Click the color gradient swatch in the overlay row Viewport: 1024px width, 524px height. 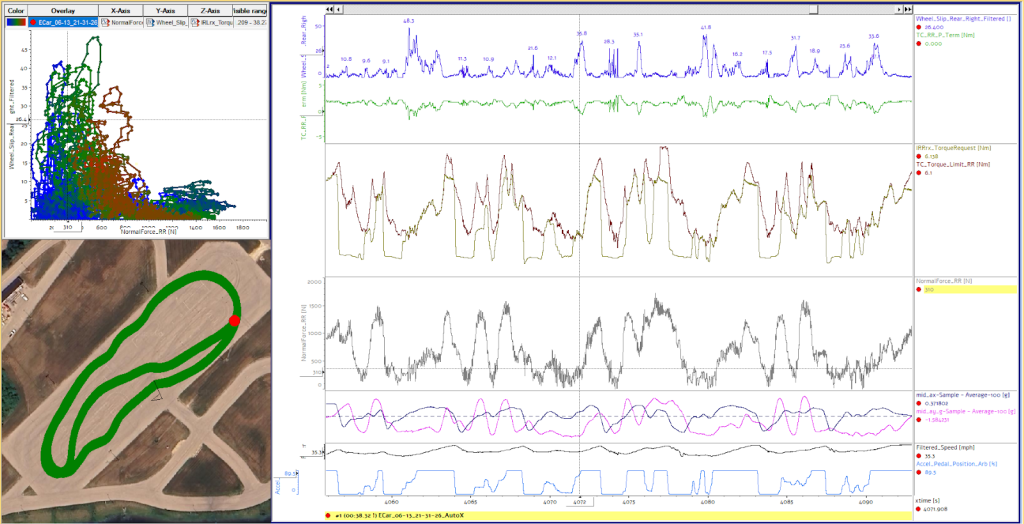tap(15, 21)
